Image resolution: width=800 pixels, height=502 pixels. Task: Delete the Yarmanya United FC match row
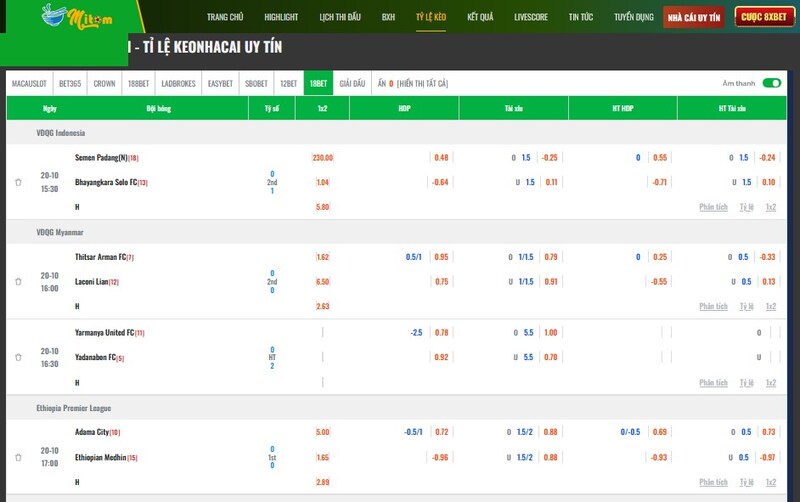[18, 357]
